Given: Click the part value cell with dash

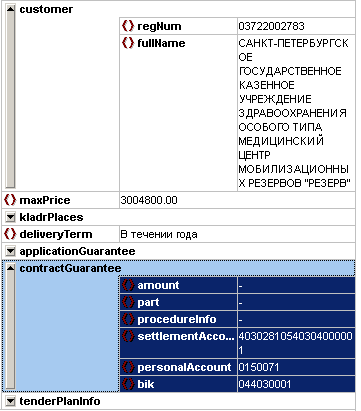Looking at the screenshot, I should 296,302.
